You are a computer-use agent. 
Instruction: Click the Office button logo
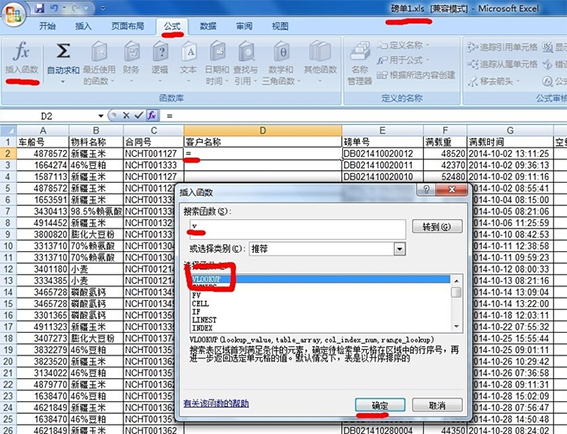[13, 14]
